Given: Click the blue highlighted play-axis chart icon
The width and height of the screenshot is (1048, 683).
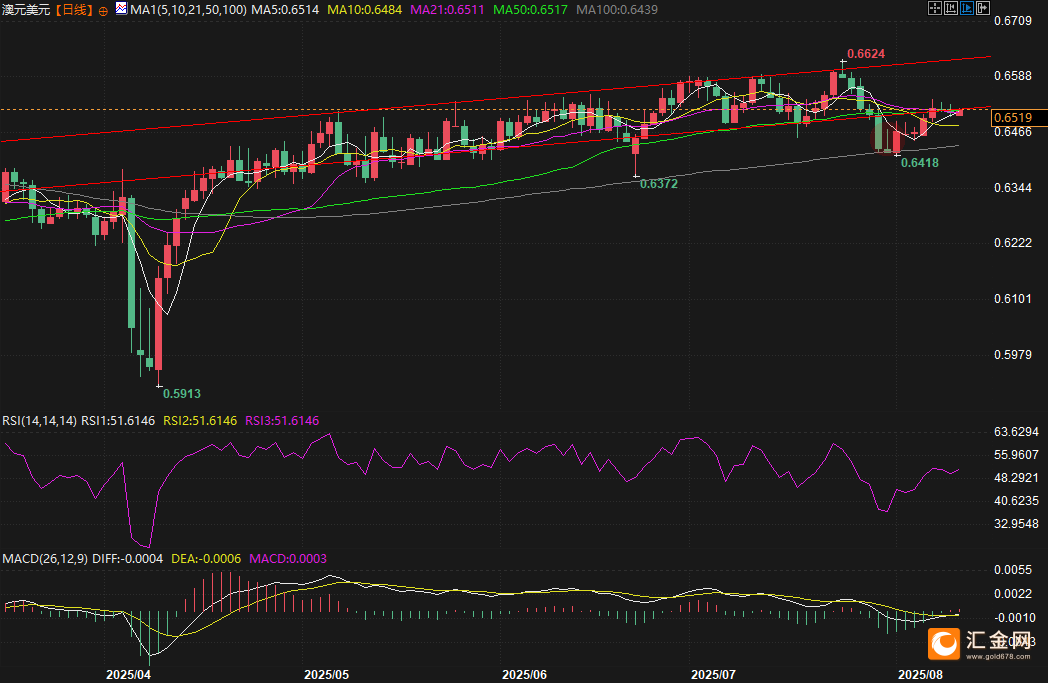Looking at the screenshot, I should coord(967,8).
